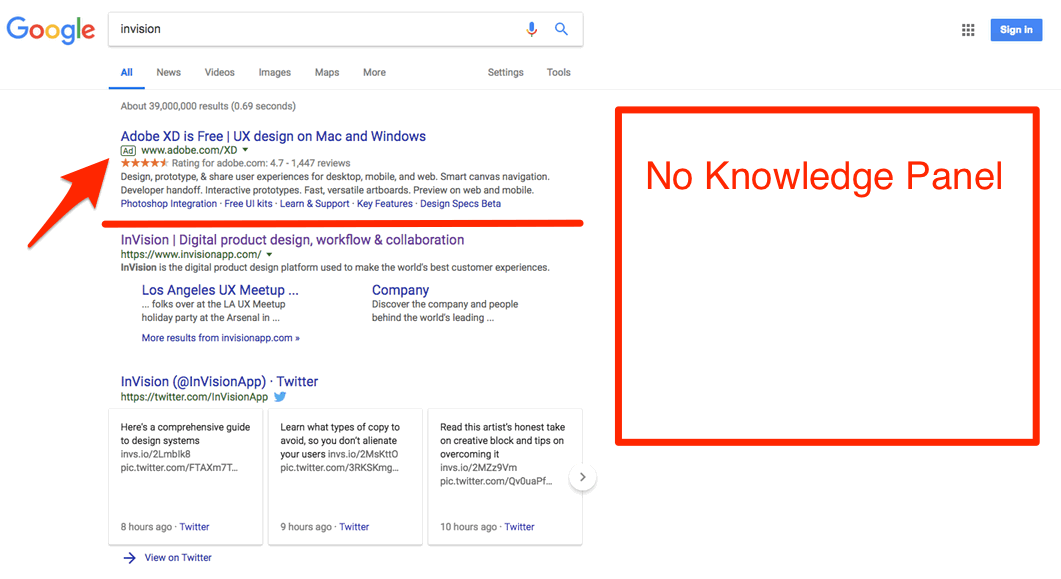Screen dimensions: 1061x579
Task: Click https://twitter.com/InVisionApp URL text
Action: tap(194, 397)
